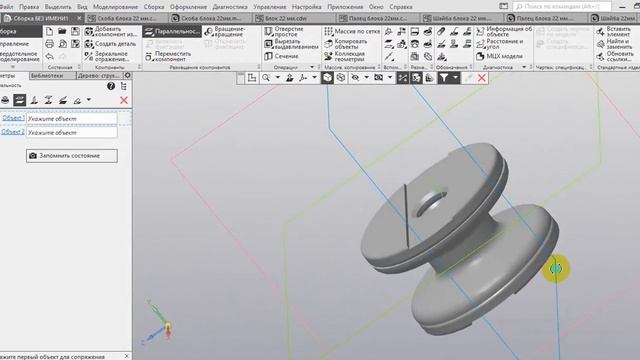640x360 pixels.
Task: Click the wireframe cube display icon
Action: [x=341, y=78]
